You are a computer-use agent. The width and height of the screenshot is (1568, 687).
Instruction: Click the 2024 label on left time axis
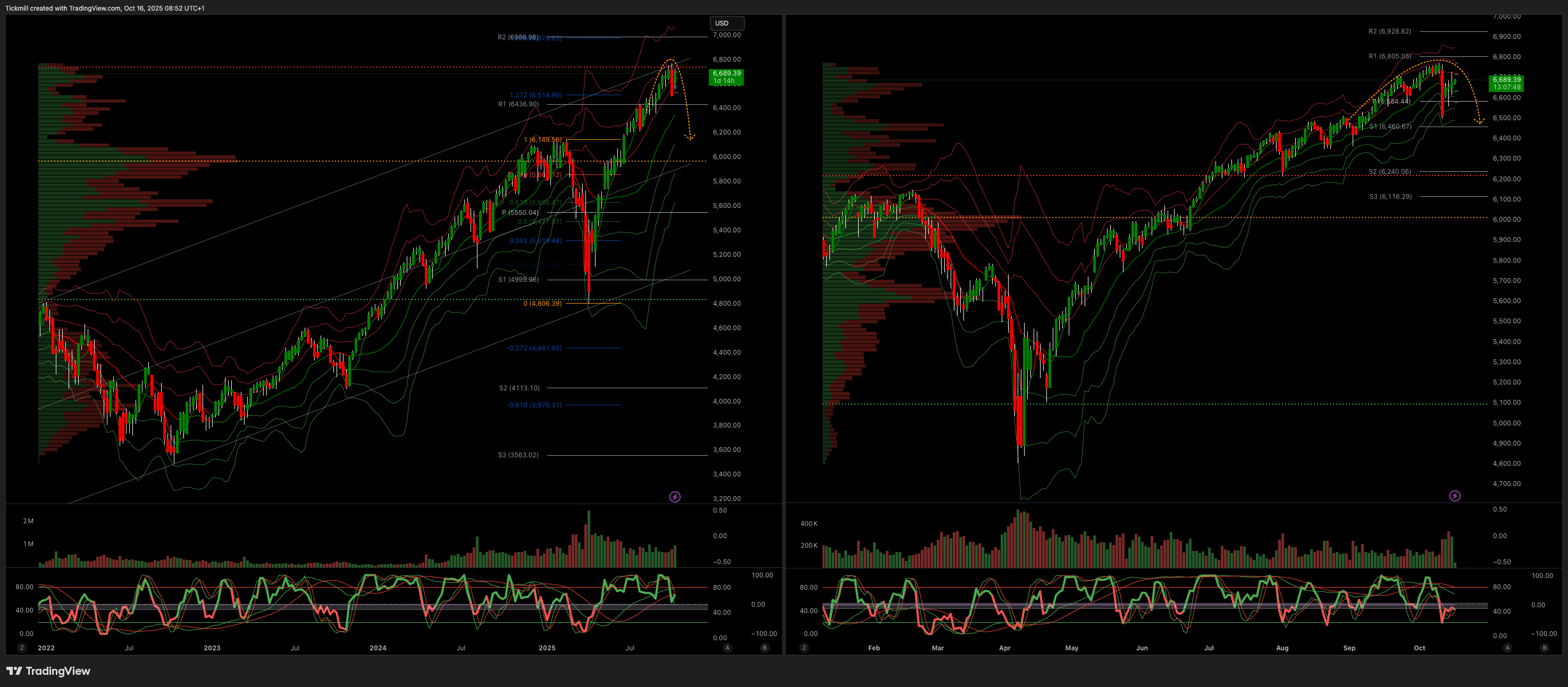click(x=378, y=648)
